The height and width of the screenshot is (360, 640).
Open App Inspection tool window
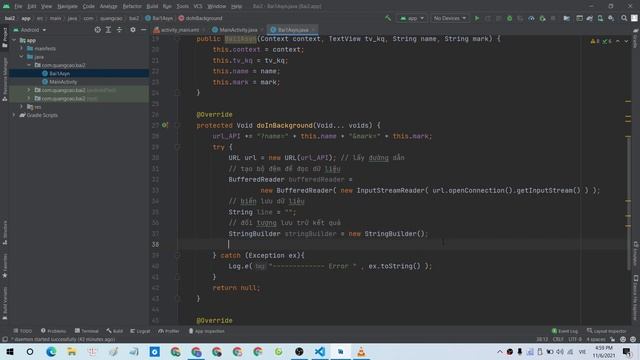coord(206,331)
